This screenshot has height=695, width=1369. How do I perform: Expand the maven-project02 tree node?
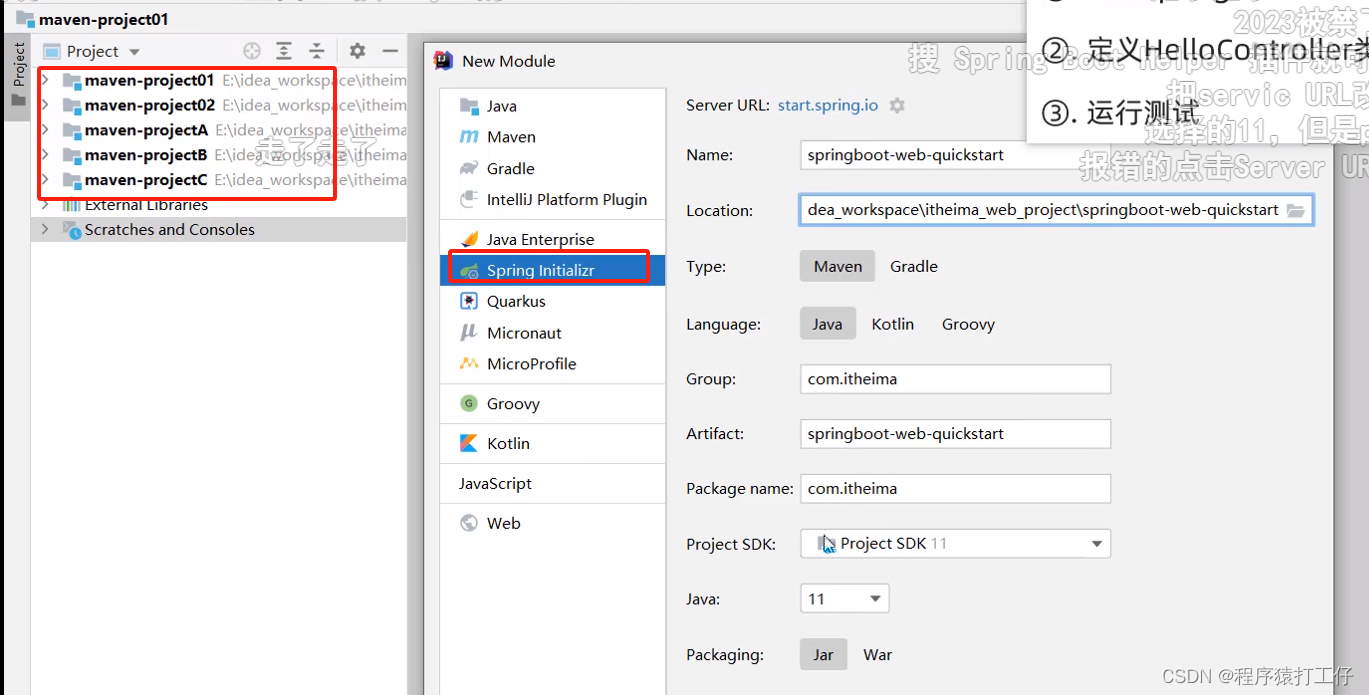click(45, 105)
